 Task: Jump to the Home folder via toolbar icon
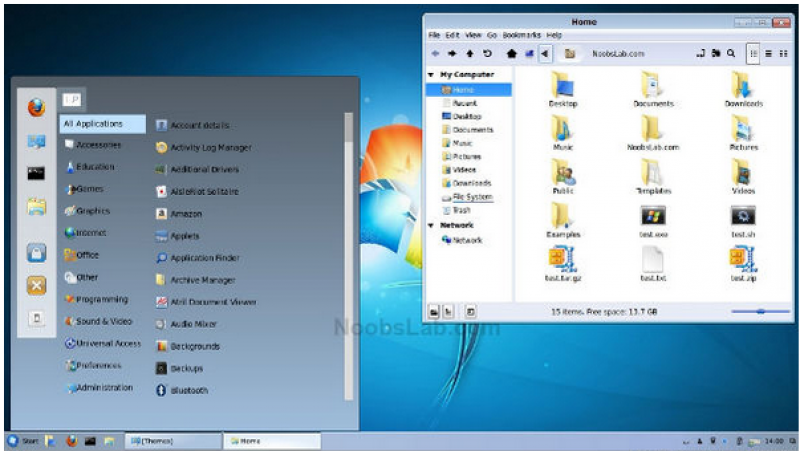point(511,54)
